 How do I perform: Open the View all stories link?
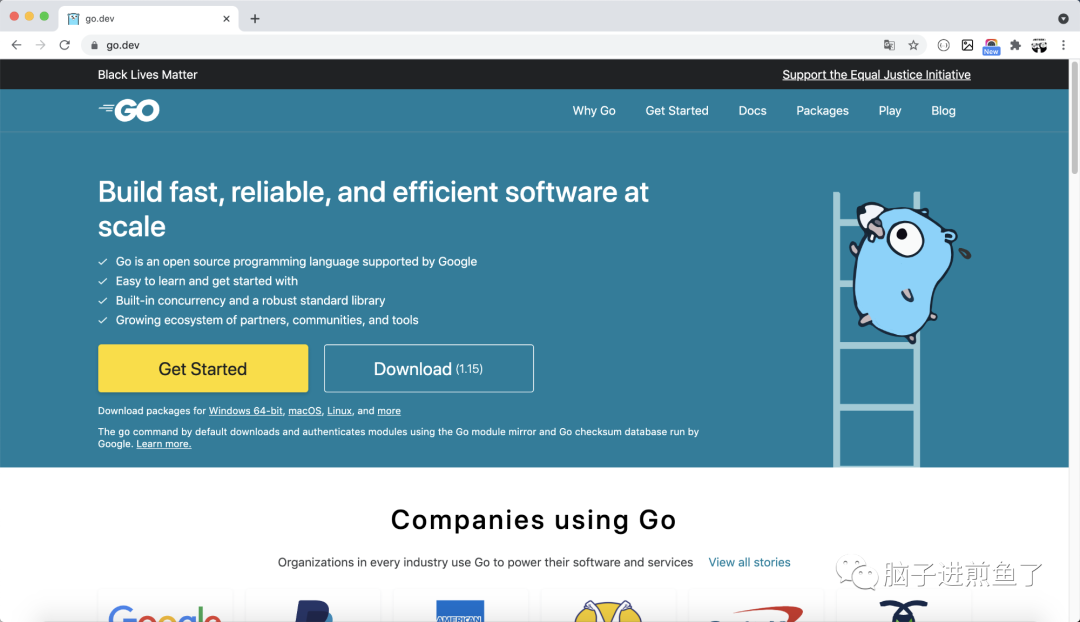pos(749,562)
